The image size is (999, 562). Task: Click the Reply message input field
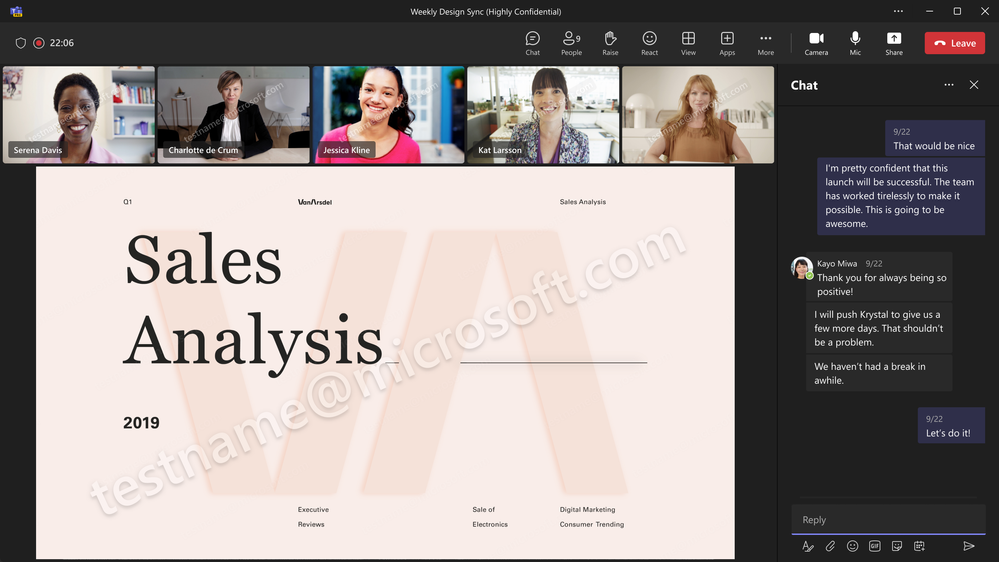pyautogui.click(x=888, y=519)
